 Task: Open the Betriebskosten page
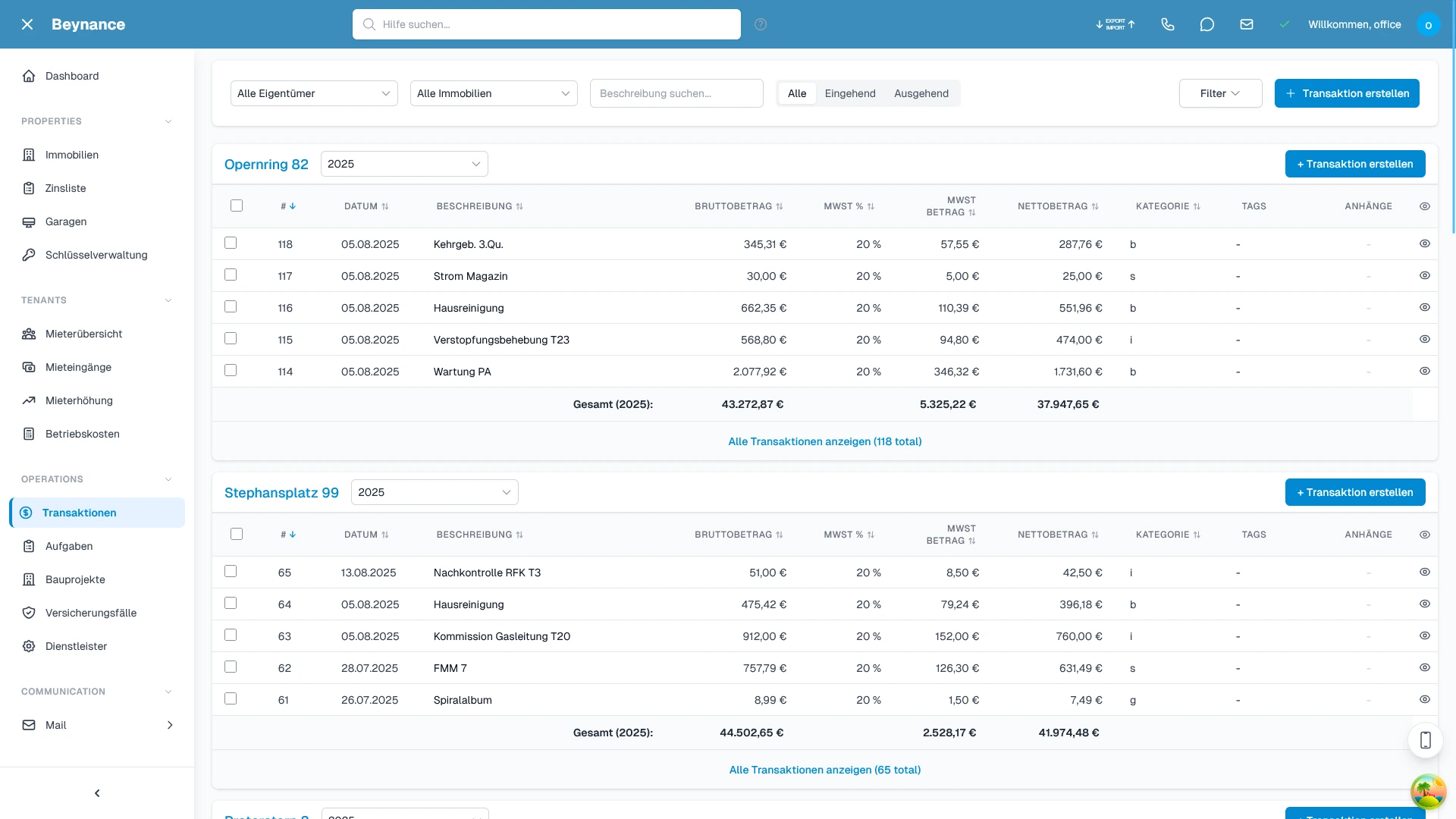(81, 434)
